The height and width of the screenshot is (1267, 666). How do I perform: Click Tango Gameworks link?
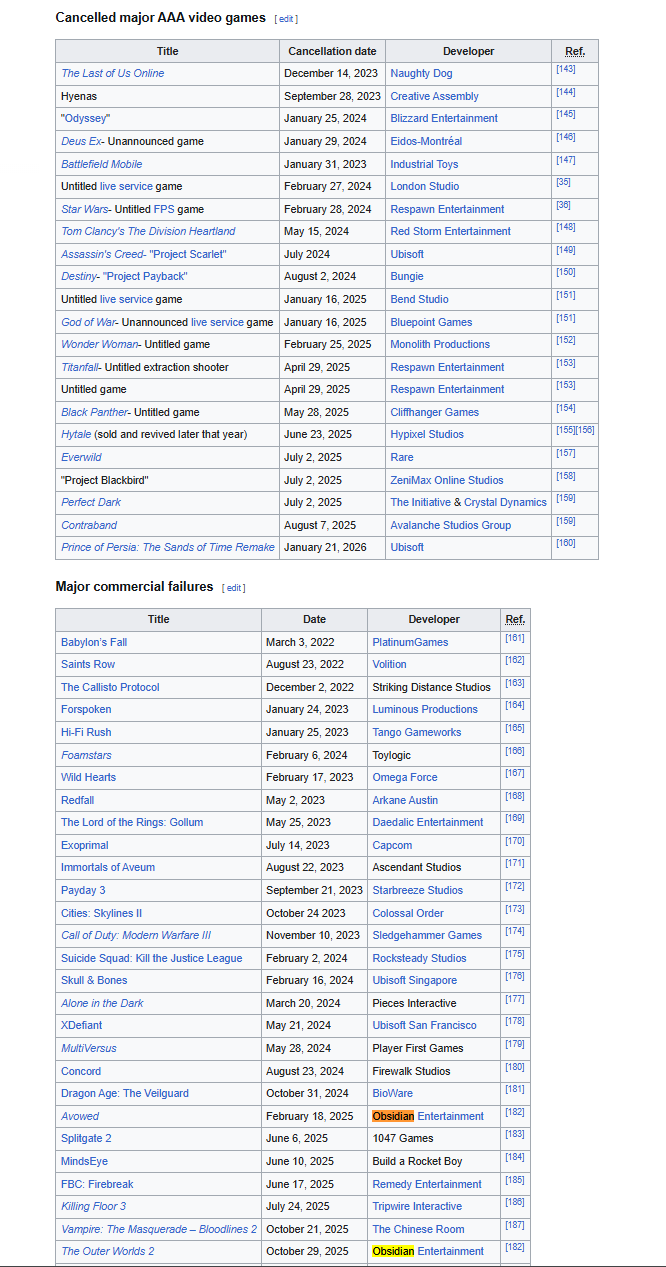[x=417, y=732]
